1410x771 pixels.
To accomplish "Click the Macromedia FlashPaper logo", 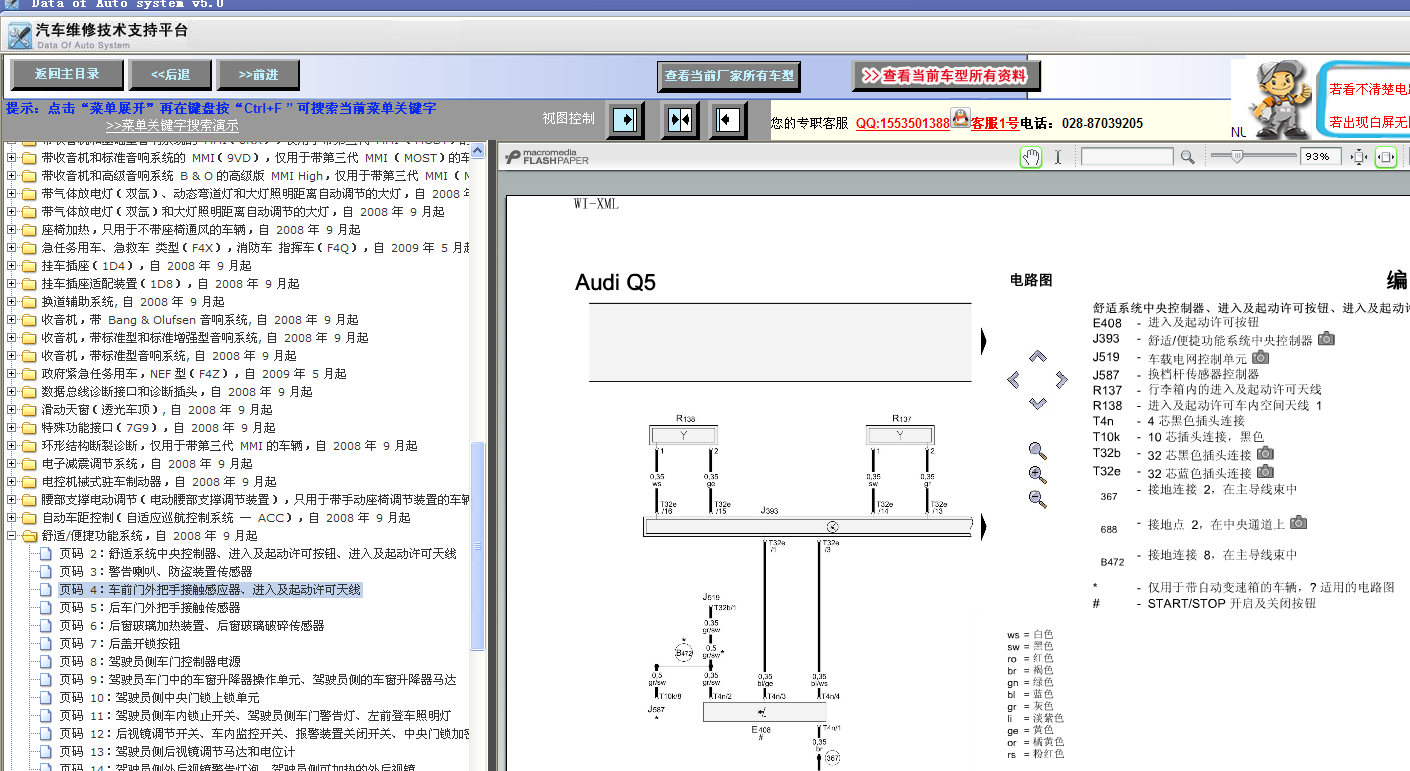I will coord(548,157).
